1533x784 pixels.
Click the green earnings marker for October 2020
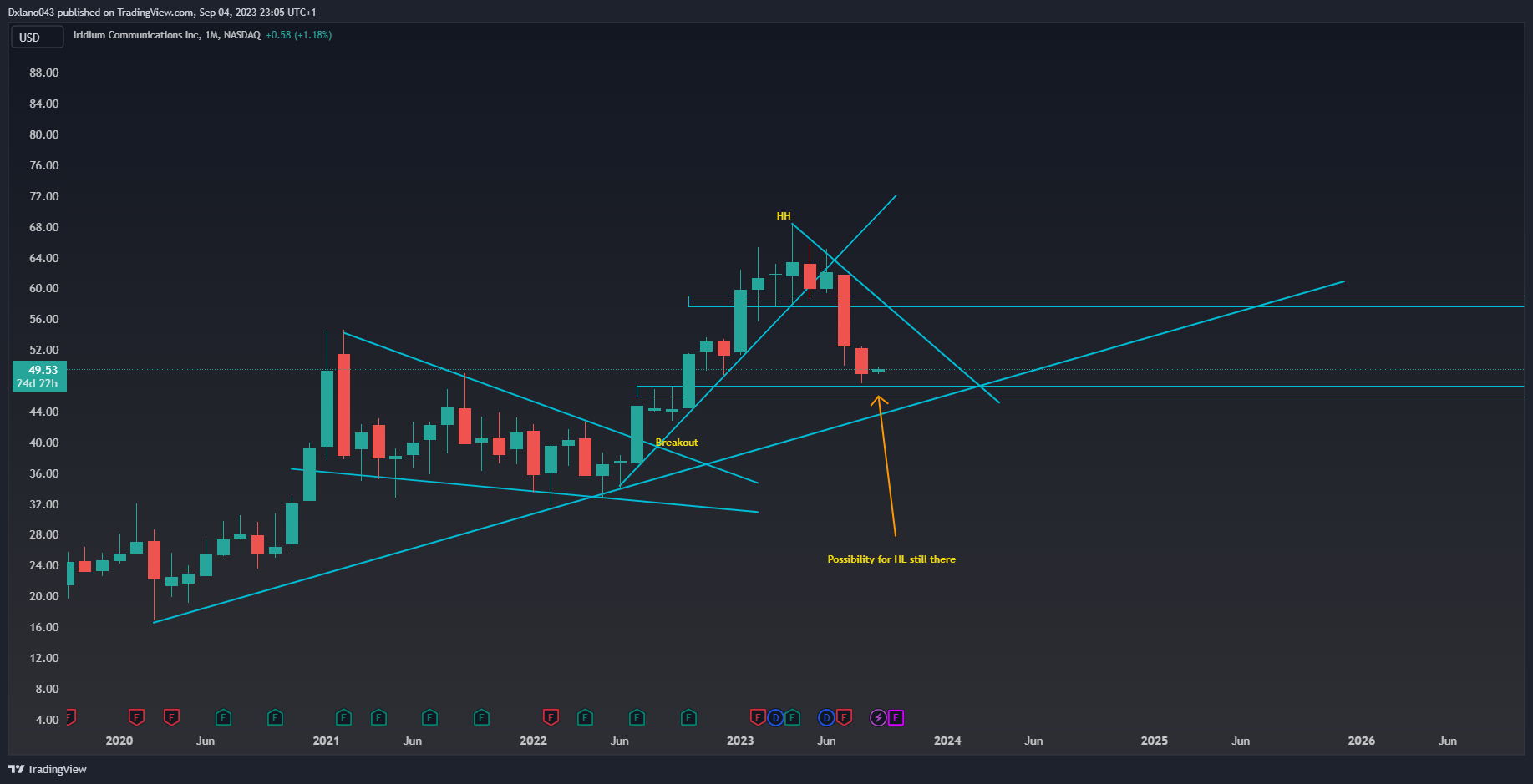pos(275,717)
